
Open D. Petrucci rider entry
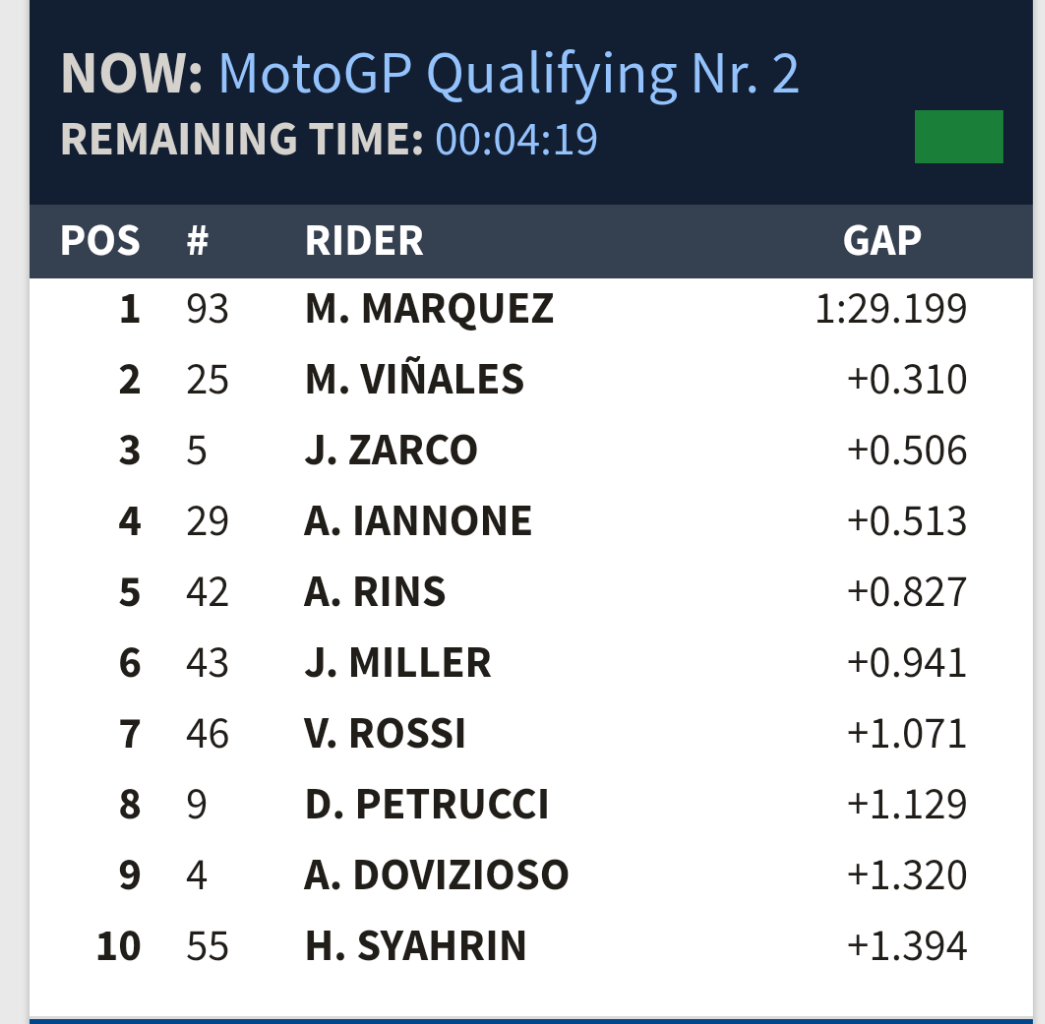pos(427,805)
